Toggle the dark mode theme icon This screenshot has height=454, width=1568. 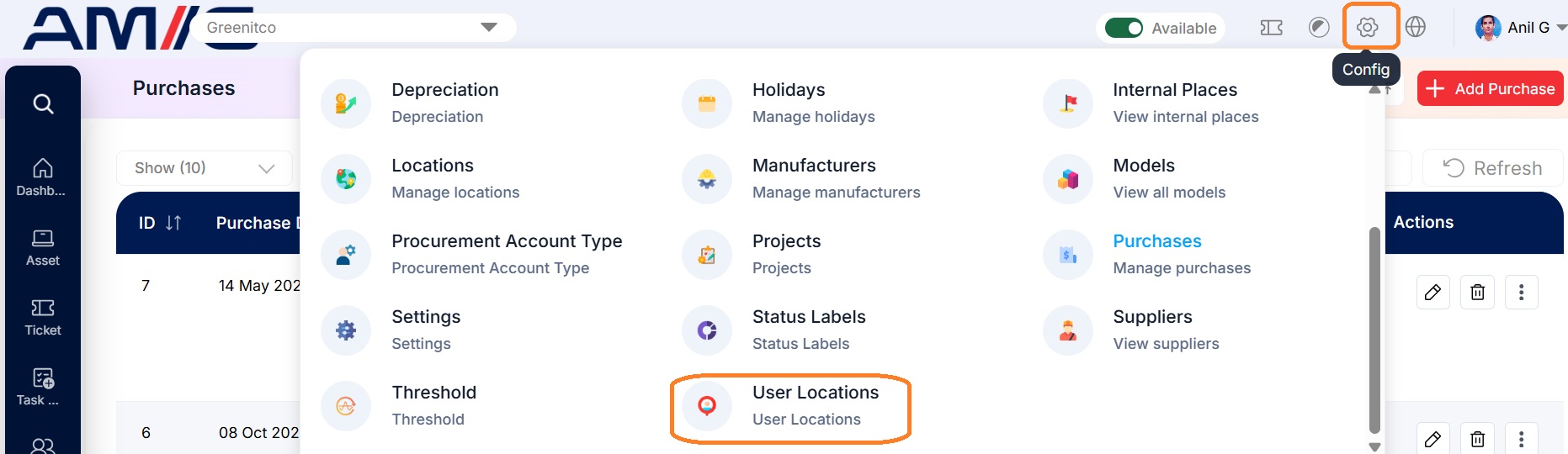coord(1319,28)
